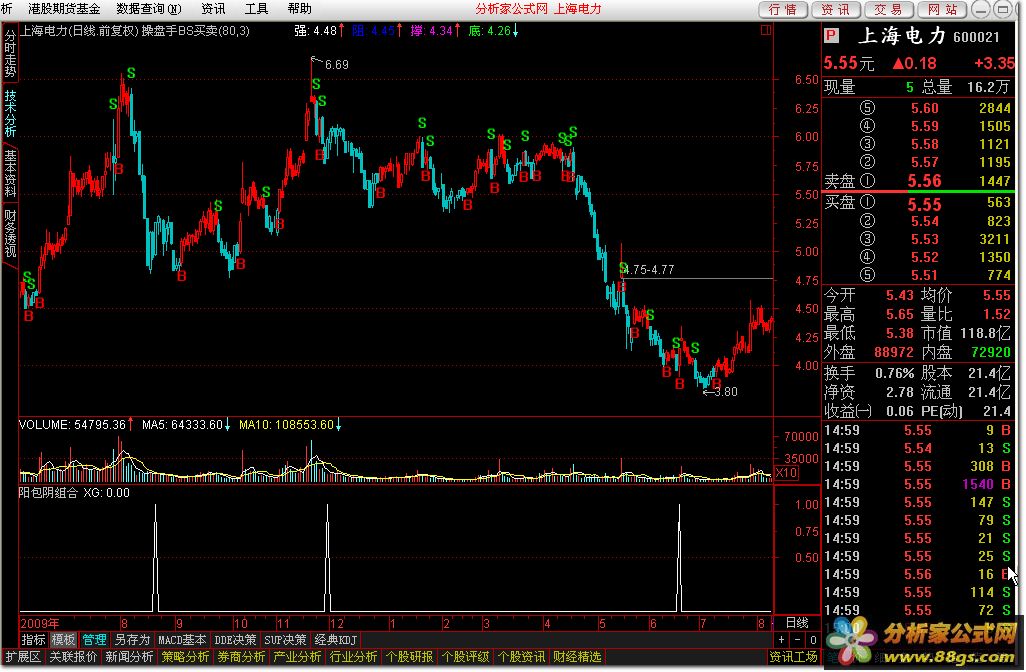Apply the DDE决策 indicator template
Image resolution: width=1026 pixels, height=672 pixels.
(x=236, y=640)
